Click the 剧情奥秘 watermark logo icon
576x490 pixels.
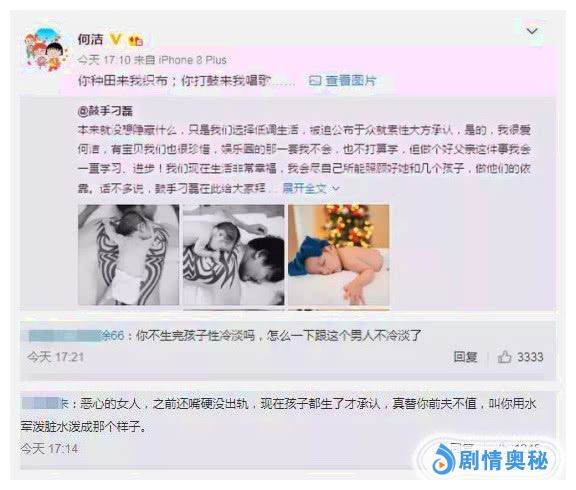click(x=442, y=459)
